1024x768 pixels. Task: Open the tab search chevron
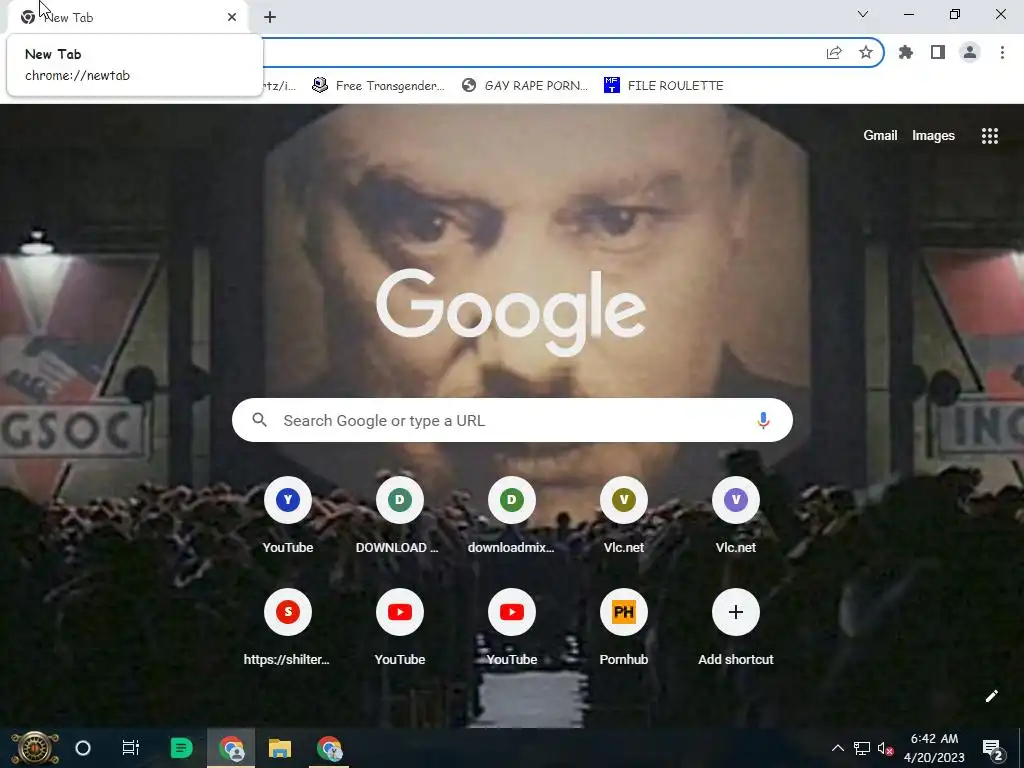click(863, 14)
